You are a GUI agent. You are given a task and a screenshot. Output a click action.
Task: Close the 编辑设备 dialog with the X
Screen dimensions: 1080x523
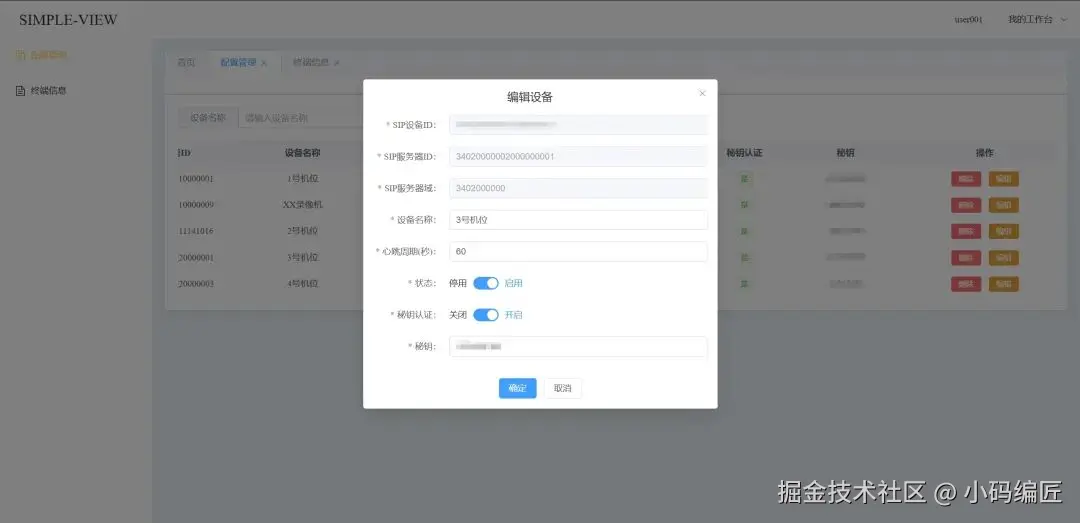click(702, 93)
